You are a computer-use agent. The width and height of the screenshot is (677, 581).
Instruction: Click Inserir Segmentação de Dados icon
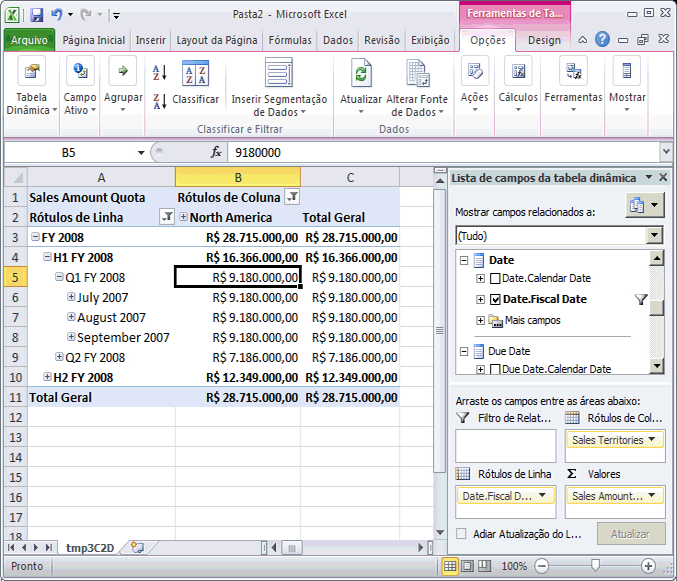(x=278, y=74)
